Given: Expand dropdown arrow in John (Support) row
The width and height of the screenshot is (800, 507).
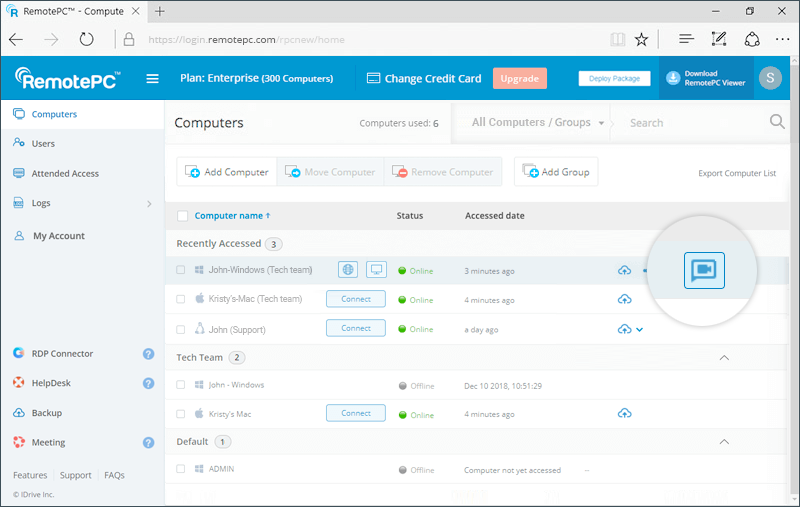Looking at the screenshot, I should pyautogui.click(x=639, y=329).
